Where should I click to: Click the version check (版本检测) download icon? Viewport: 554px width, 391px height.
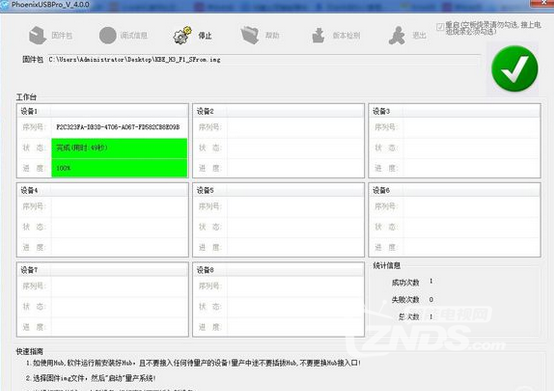318,35
